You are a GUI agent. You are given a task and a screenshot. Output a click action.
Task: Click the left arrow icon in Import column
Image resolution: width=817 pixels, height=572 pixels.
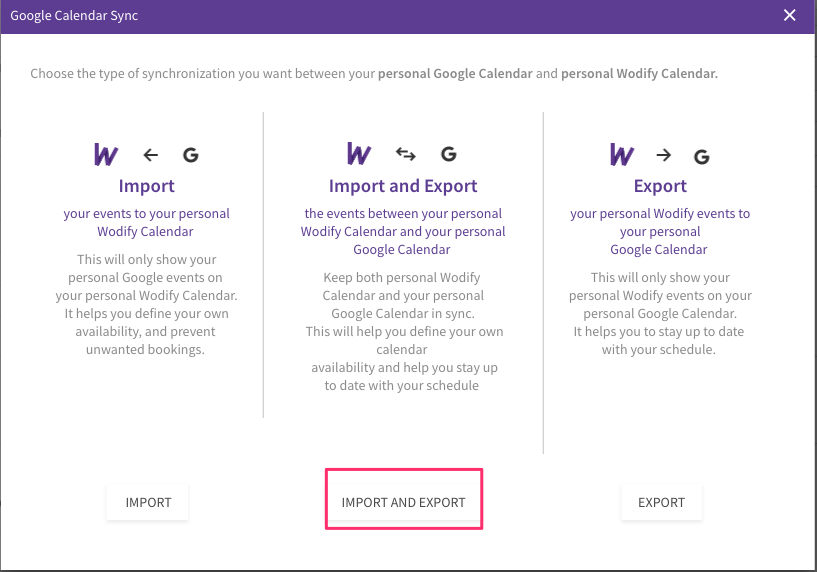pos(151,155)
